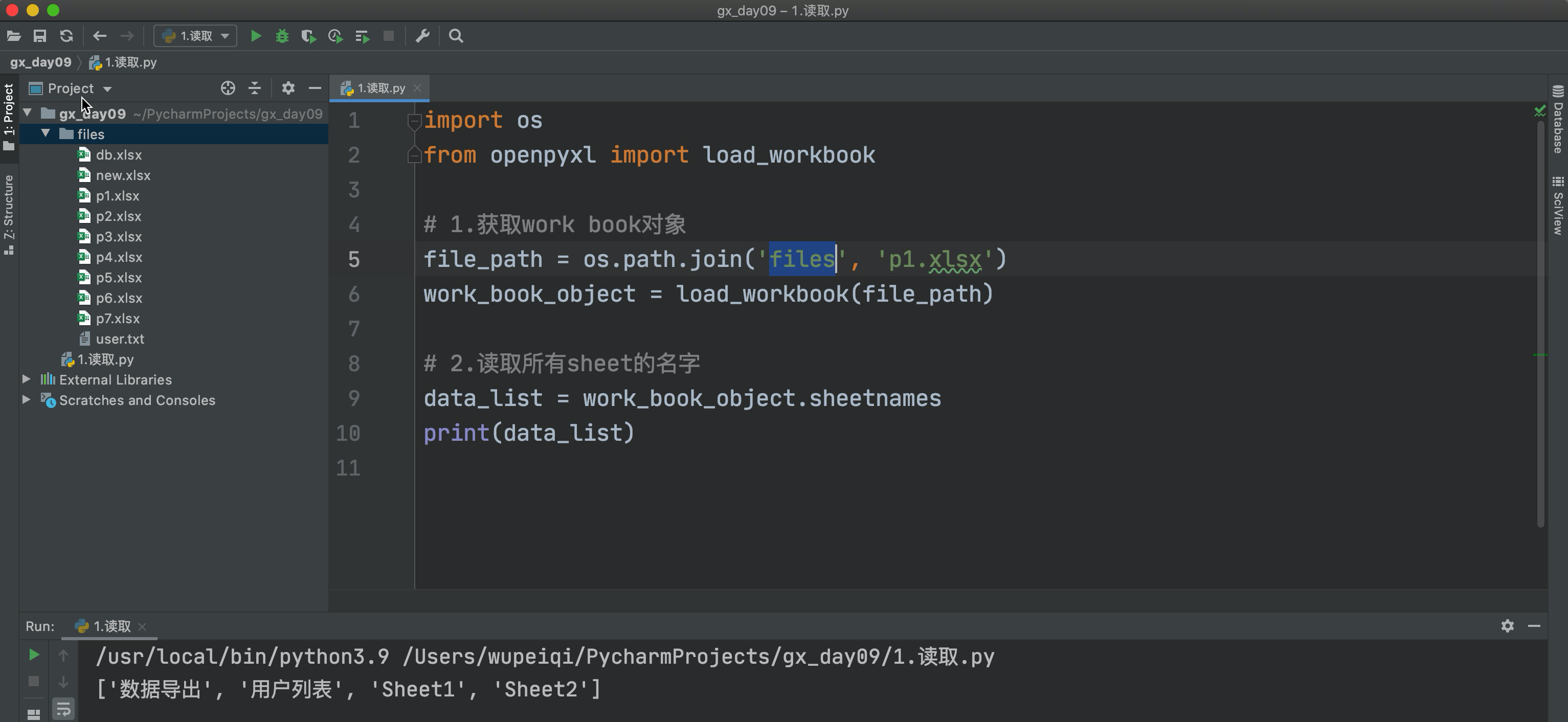Open Settings wrench icon in toolbar
Image resolution: width=1568 pixels, height=722 pixels.
tap(422, 36)
